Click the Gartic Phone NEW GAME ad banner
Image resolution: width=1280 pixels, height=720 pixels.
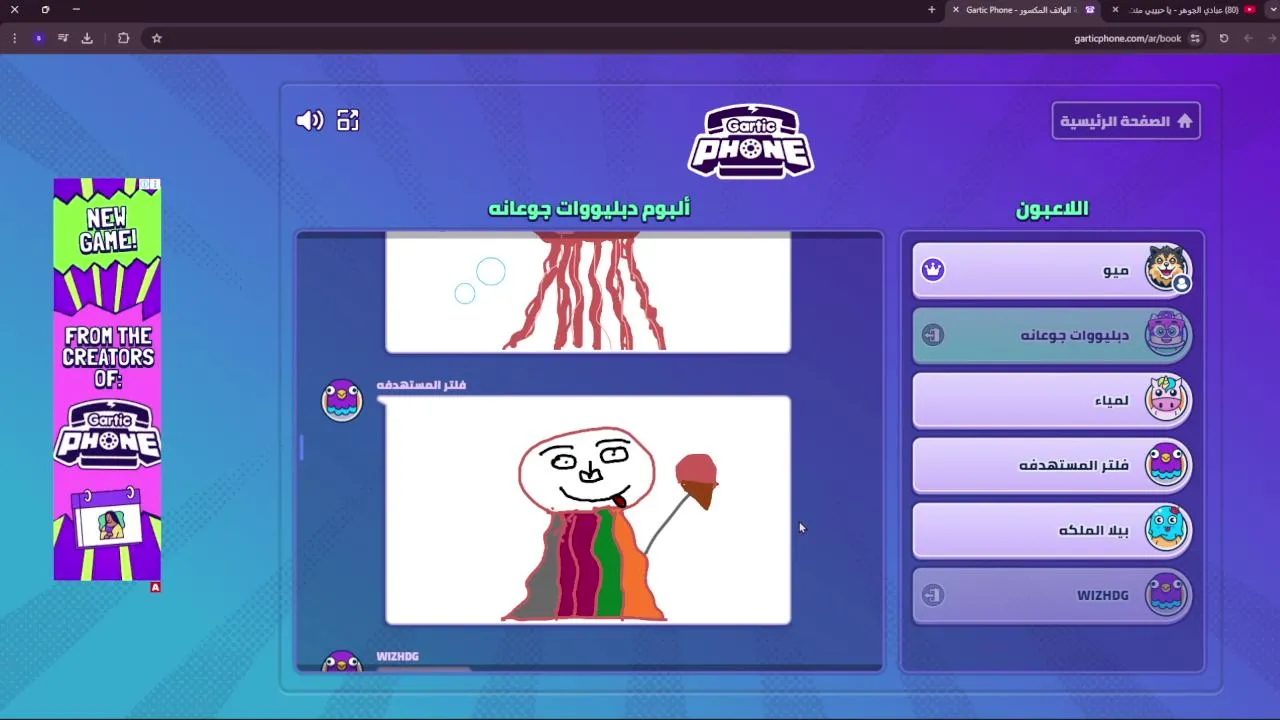click(107, 380)
